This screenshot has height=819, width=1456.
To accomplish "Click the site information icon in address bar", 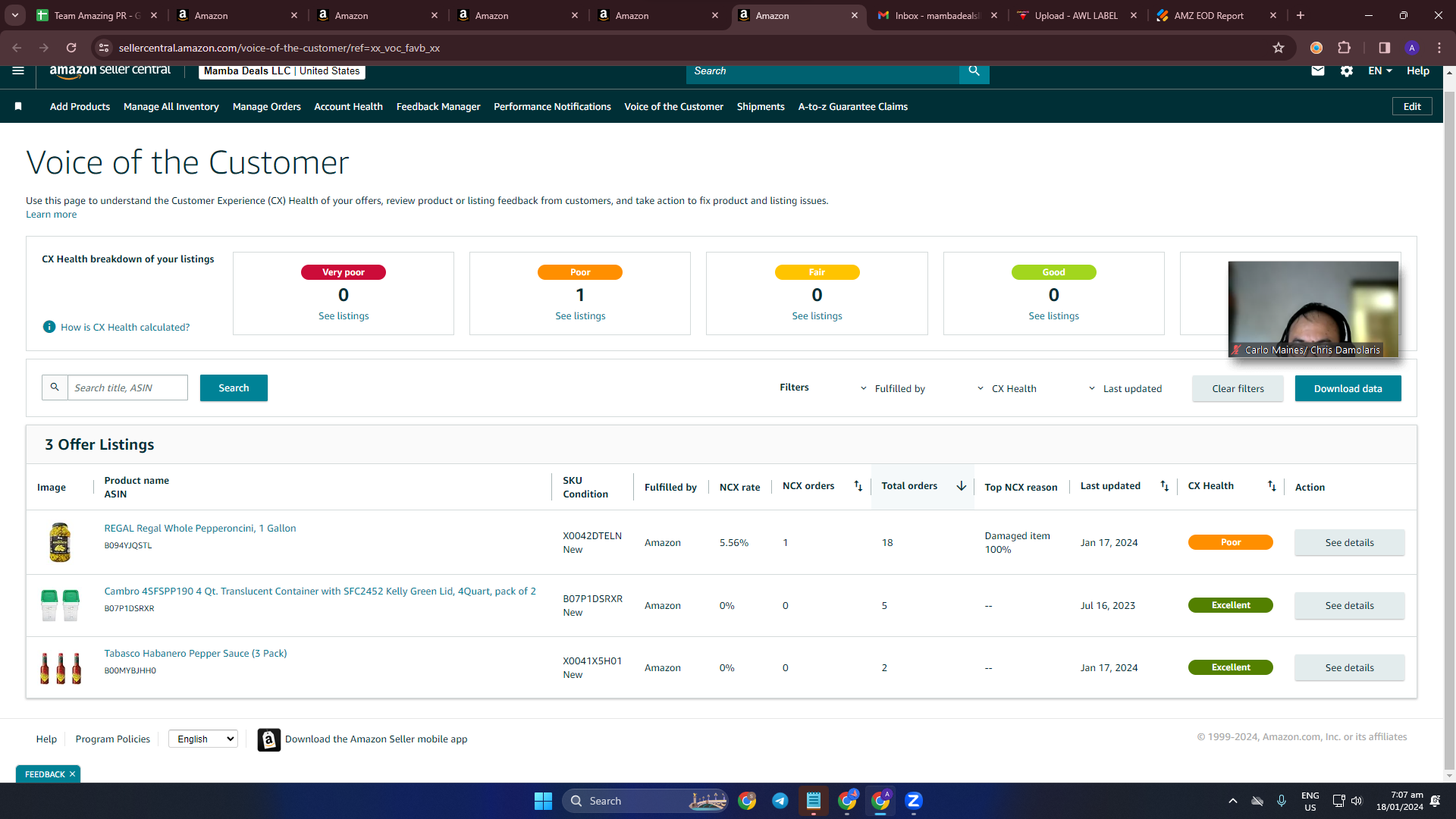I will pyautogui.click(x=105, y=48).
